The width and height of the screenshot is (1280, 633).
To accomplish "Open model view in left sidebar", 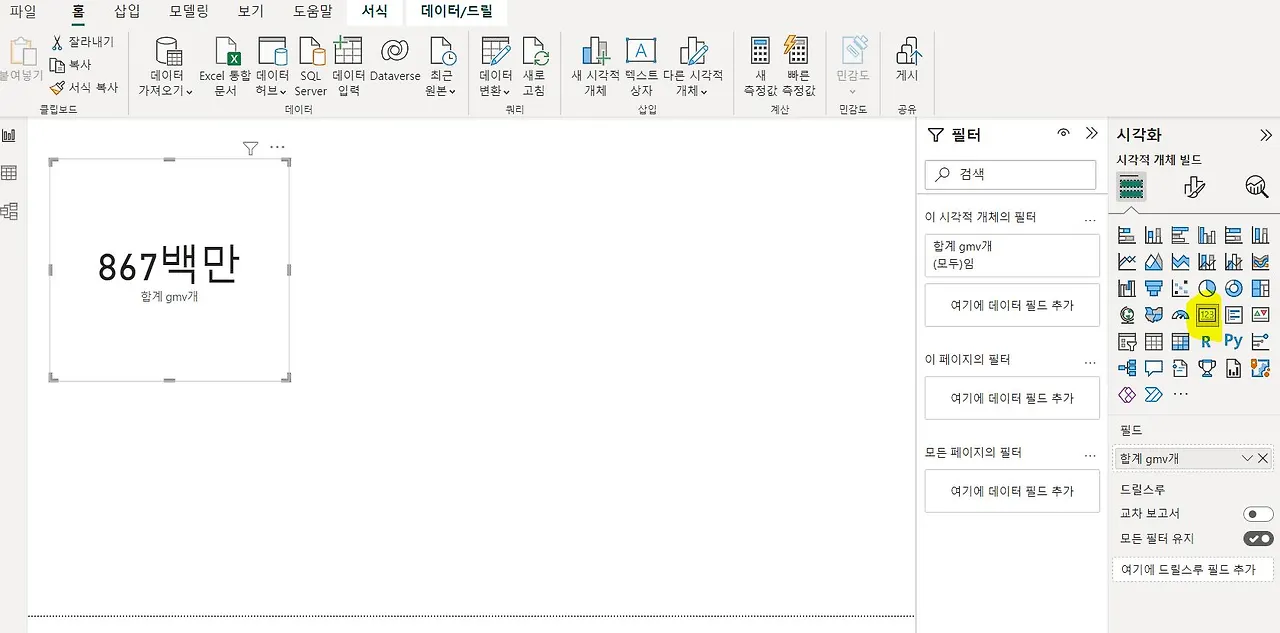I will [9, 211].
